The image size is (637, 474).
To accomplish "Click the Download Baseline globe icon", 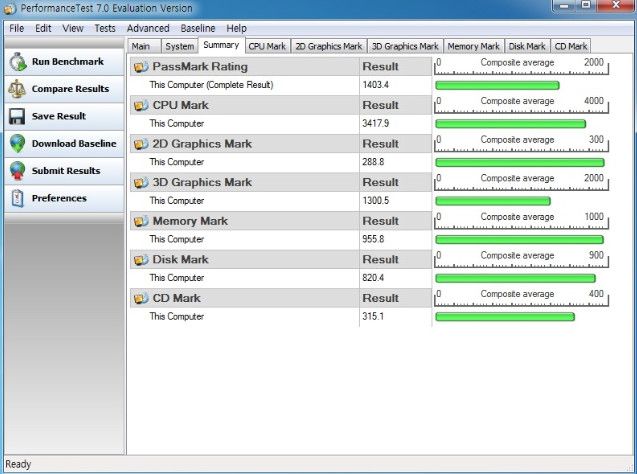I will (x=17, y=144).
